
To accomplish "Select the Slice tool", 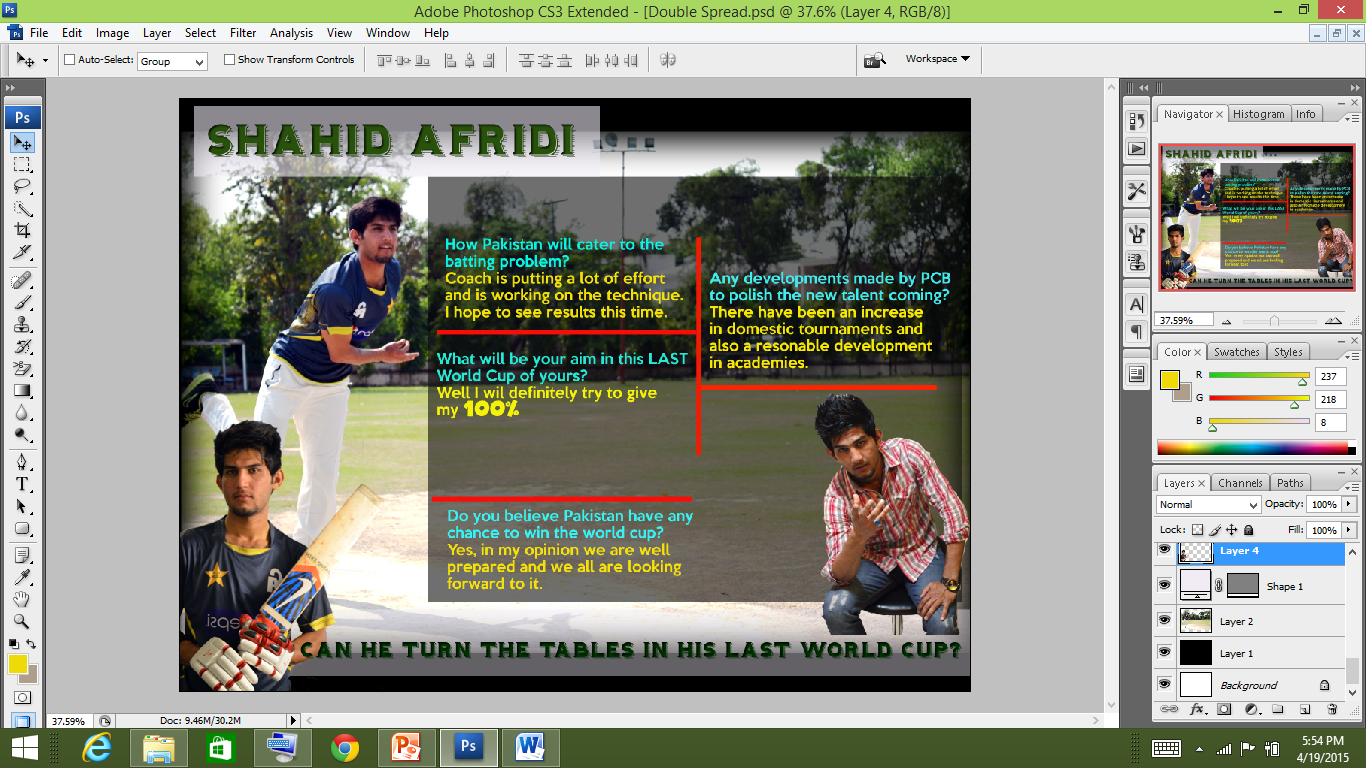I will click(x=22, y=252).
